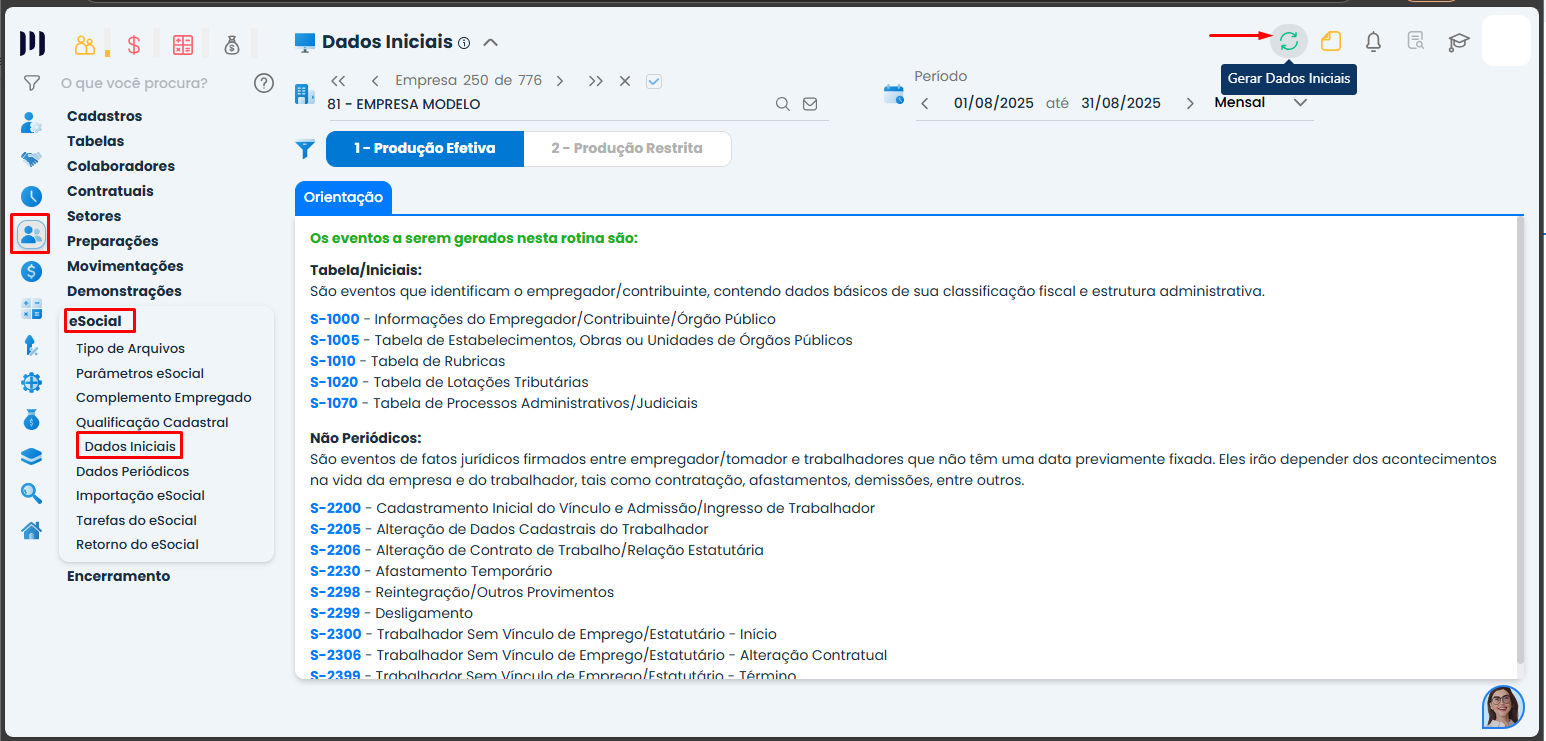
Task: Open Parâmetros eSocial menu item
Action: click(140, 373)
